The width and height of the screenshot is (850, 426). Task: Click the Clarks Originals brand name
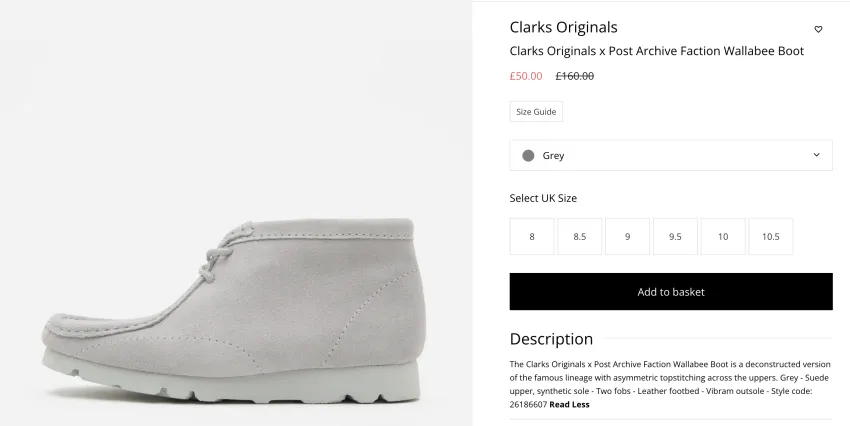click(563, 27)
